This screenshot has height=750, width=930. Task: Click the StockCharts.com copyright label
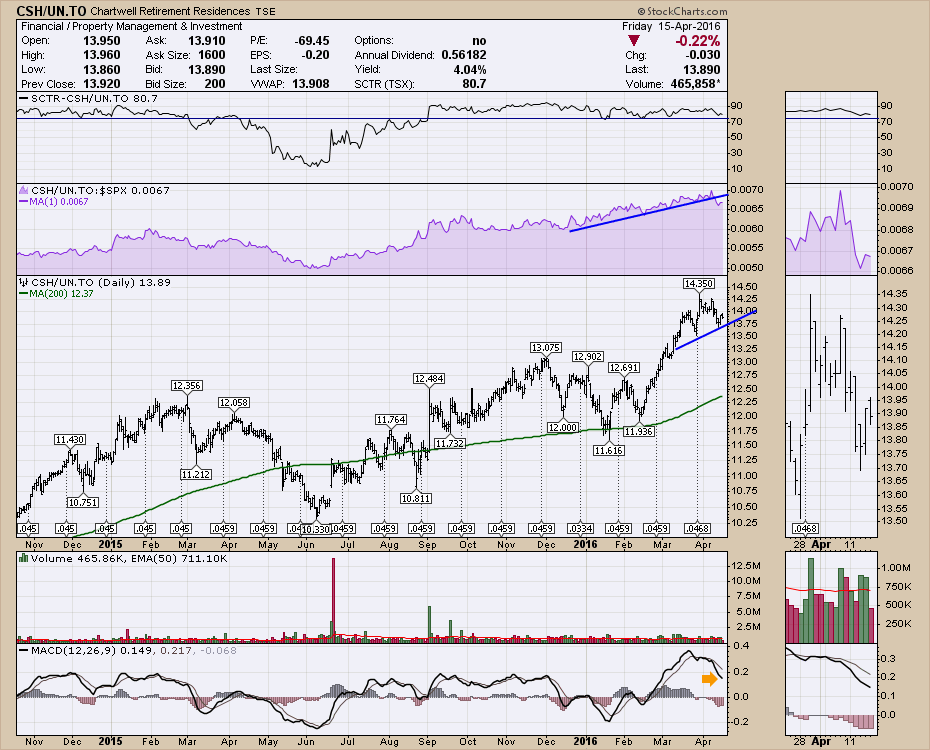point(683,11)
